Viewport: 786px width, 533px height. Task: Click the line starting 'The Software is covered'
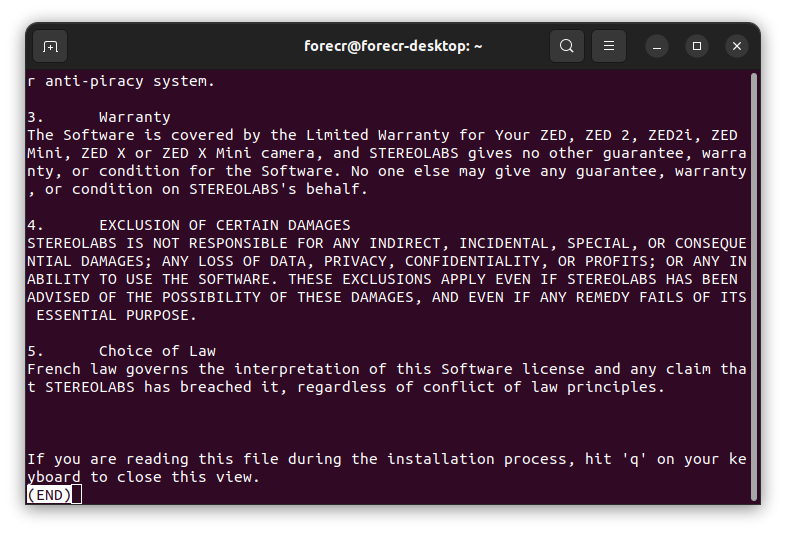pyautogui.click(x=382, y=135)
